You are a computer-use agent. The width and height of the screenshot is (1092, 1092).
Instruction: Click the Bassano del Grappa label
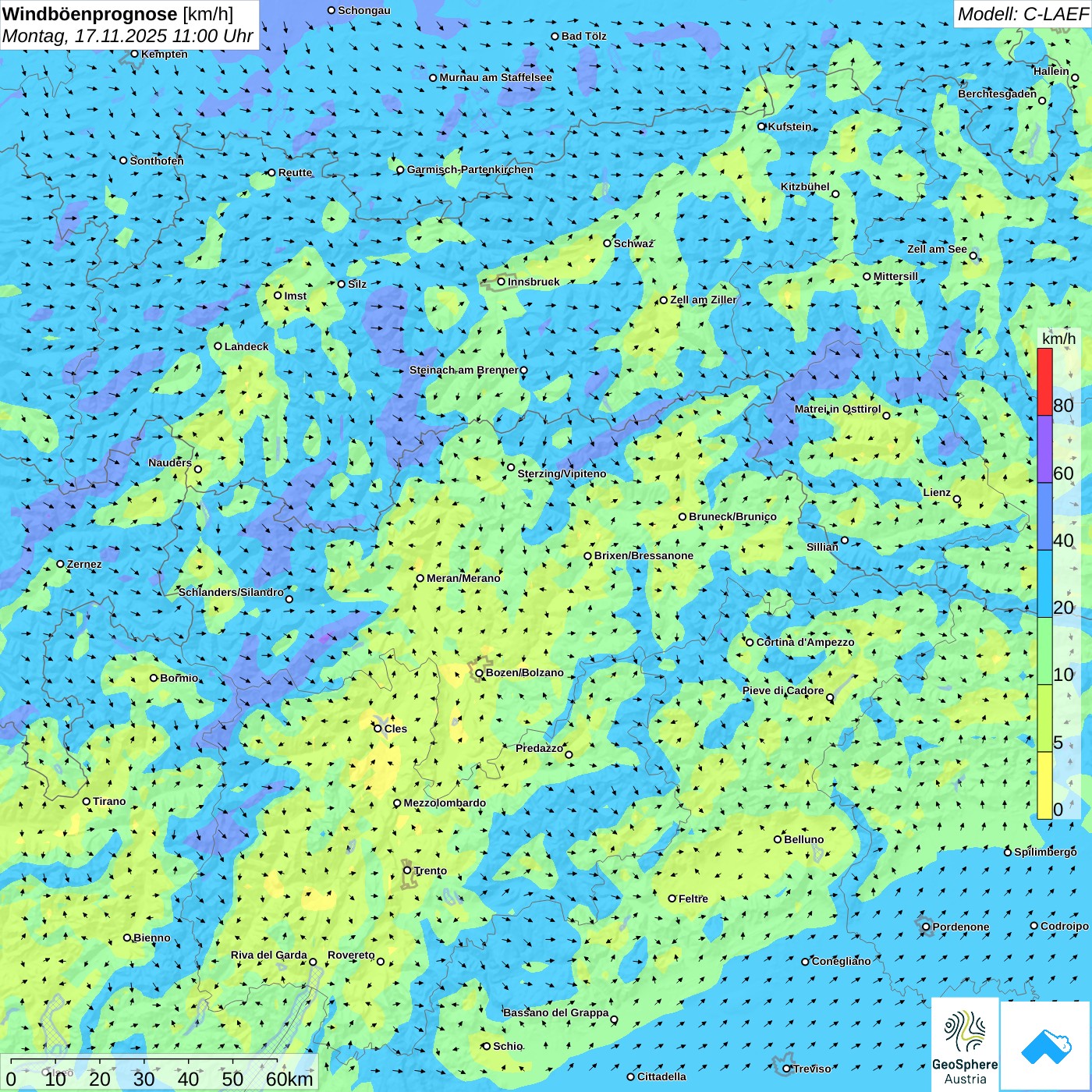[x=556, y=1012]
